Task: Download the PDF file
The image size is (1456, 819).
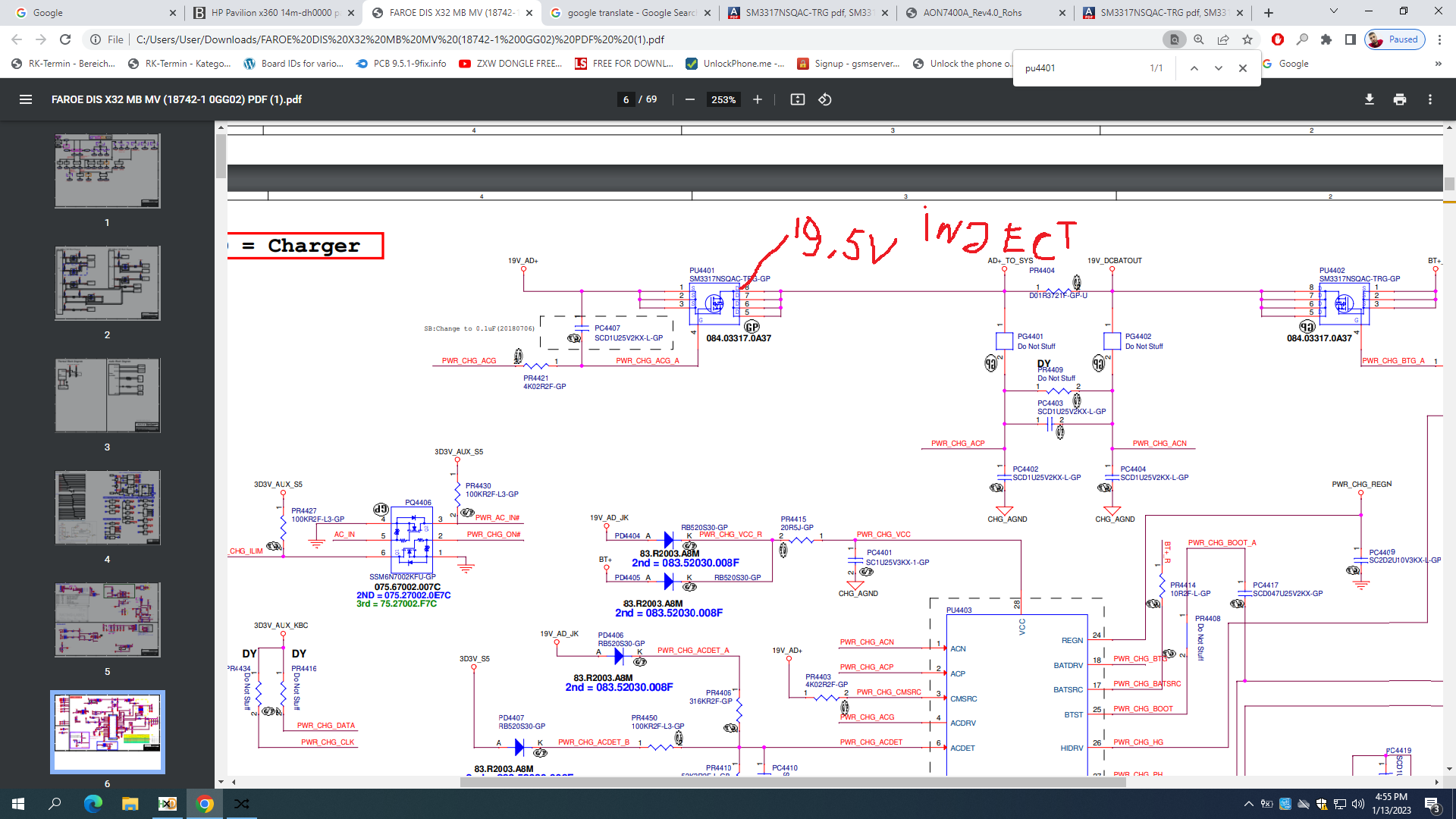Action: coord(1369,99)
